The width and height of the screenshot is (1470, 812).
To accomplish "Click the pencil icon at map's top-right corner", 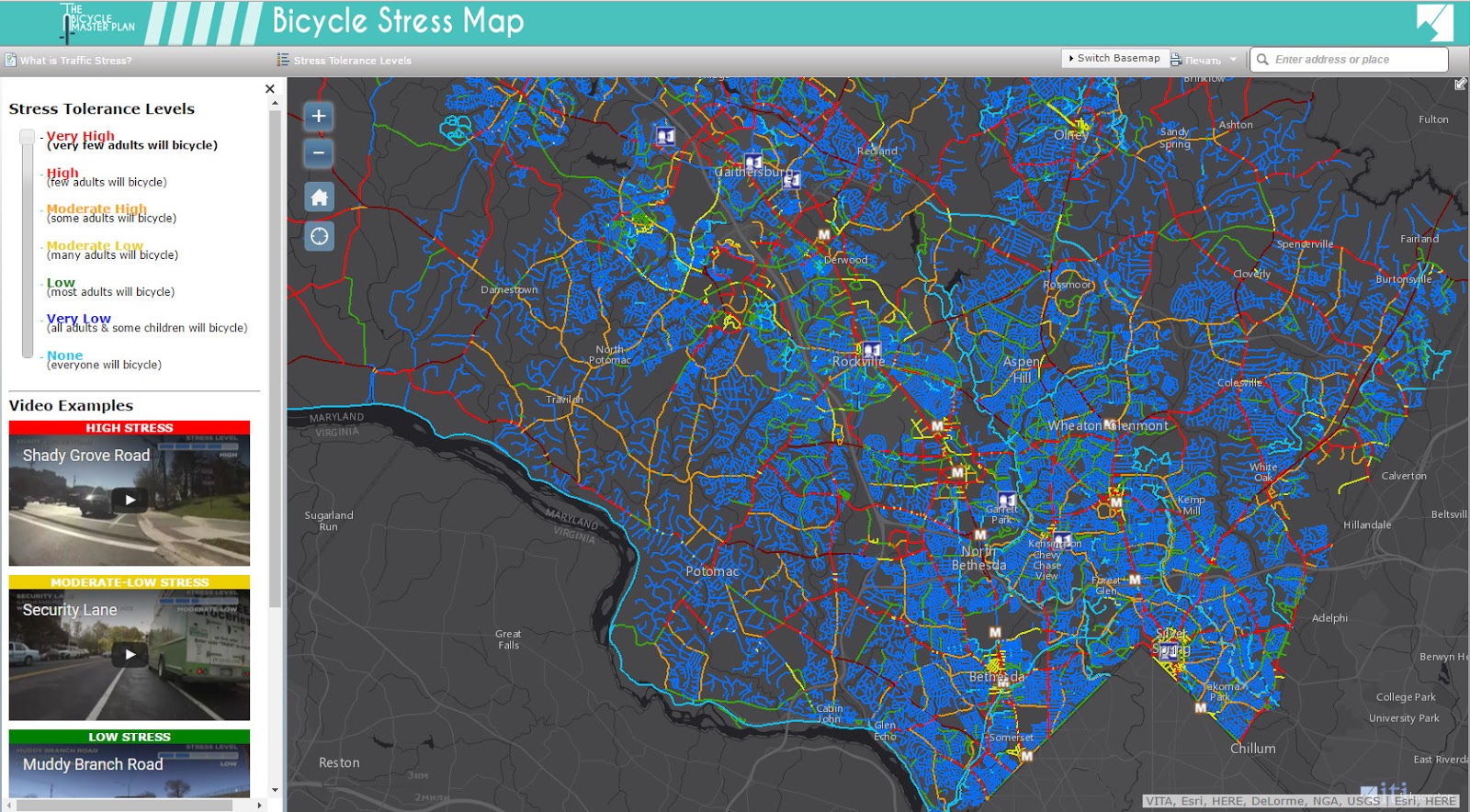I will 1461,85.
